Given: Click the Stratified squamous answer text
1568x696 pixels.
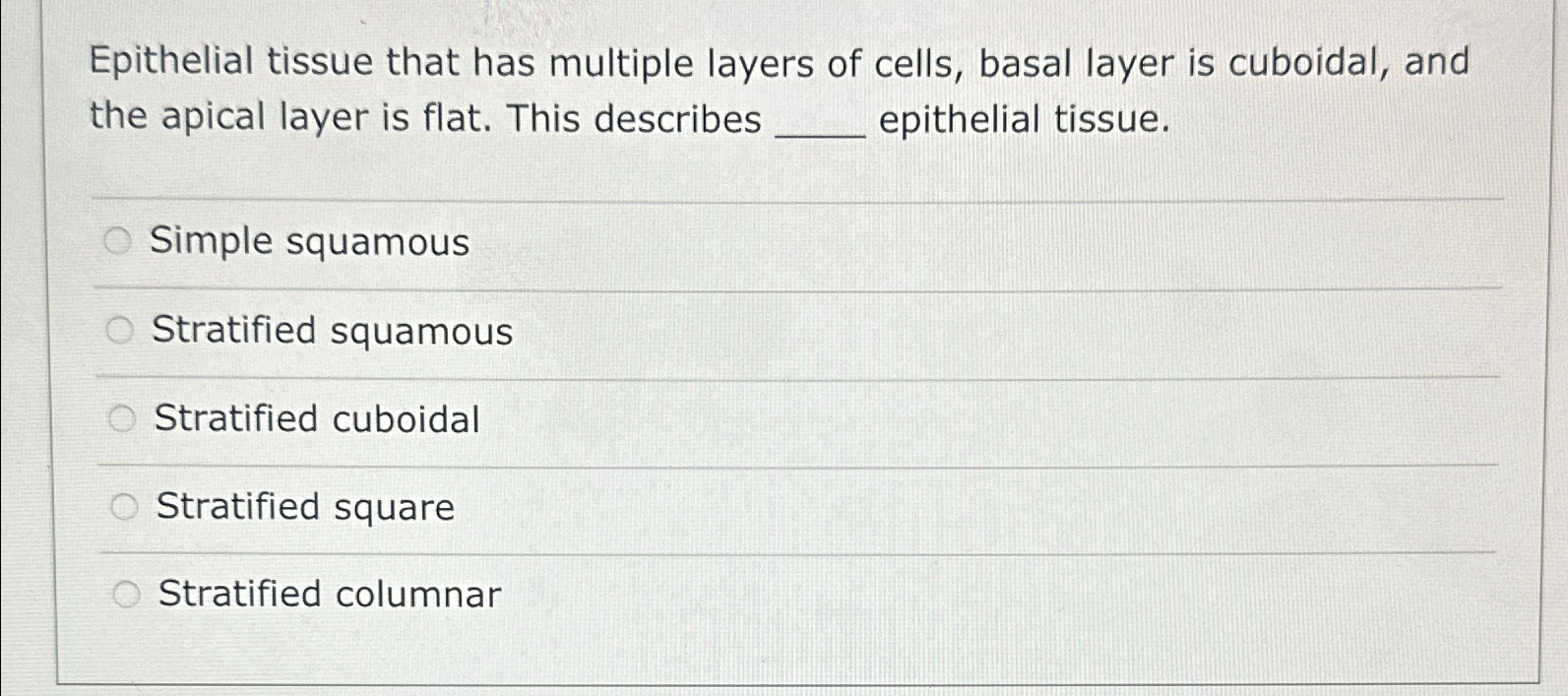Looking at the screenshot, I should [x=332, y=332].
